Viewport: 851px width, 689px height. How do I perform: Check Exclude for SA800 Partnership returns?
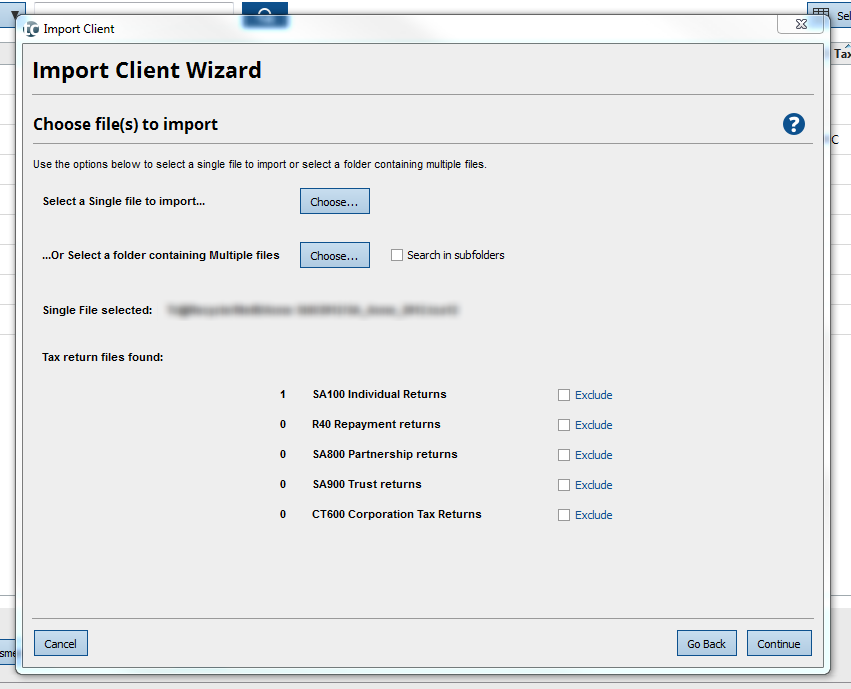[x=564, y=455]
